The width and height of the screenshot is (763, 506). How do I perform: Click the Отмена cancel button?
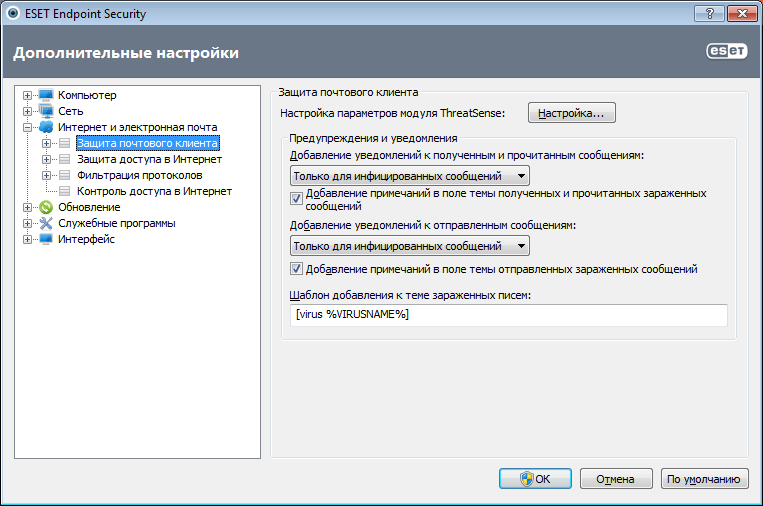616,479
